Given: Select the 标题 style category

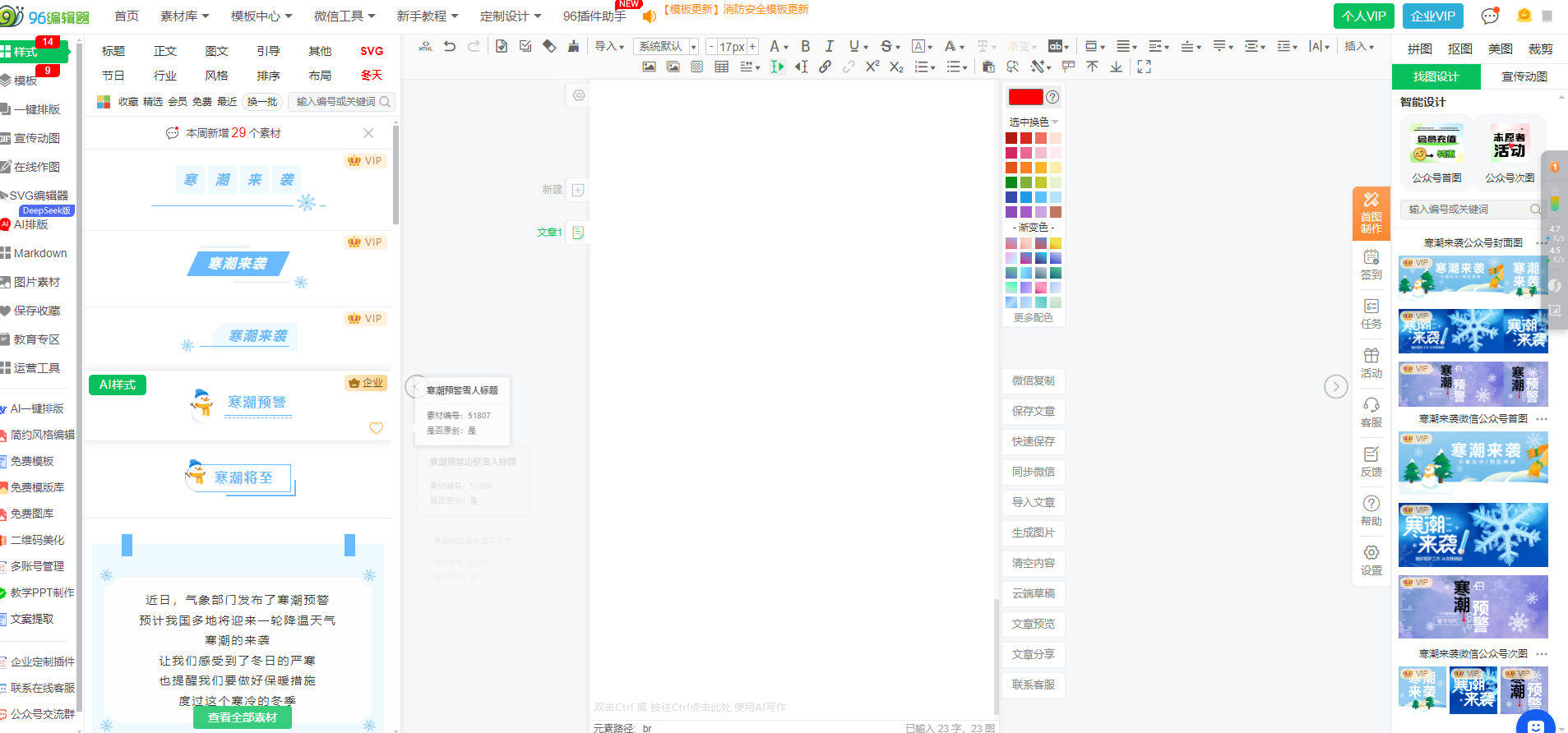Looking at the screenshot, I should point(113,51).
